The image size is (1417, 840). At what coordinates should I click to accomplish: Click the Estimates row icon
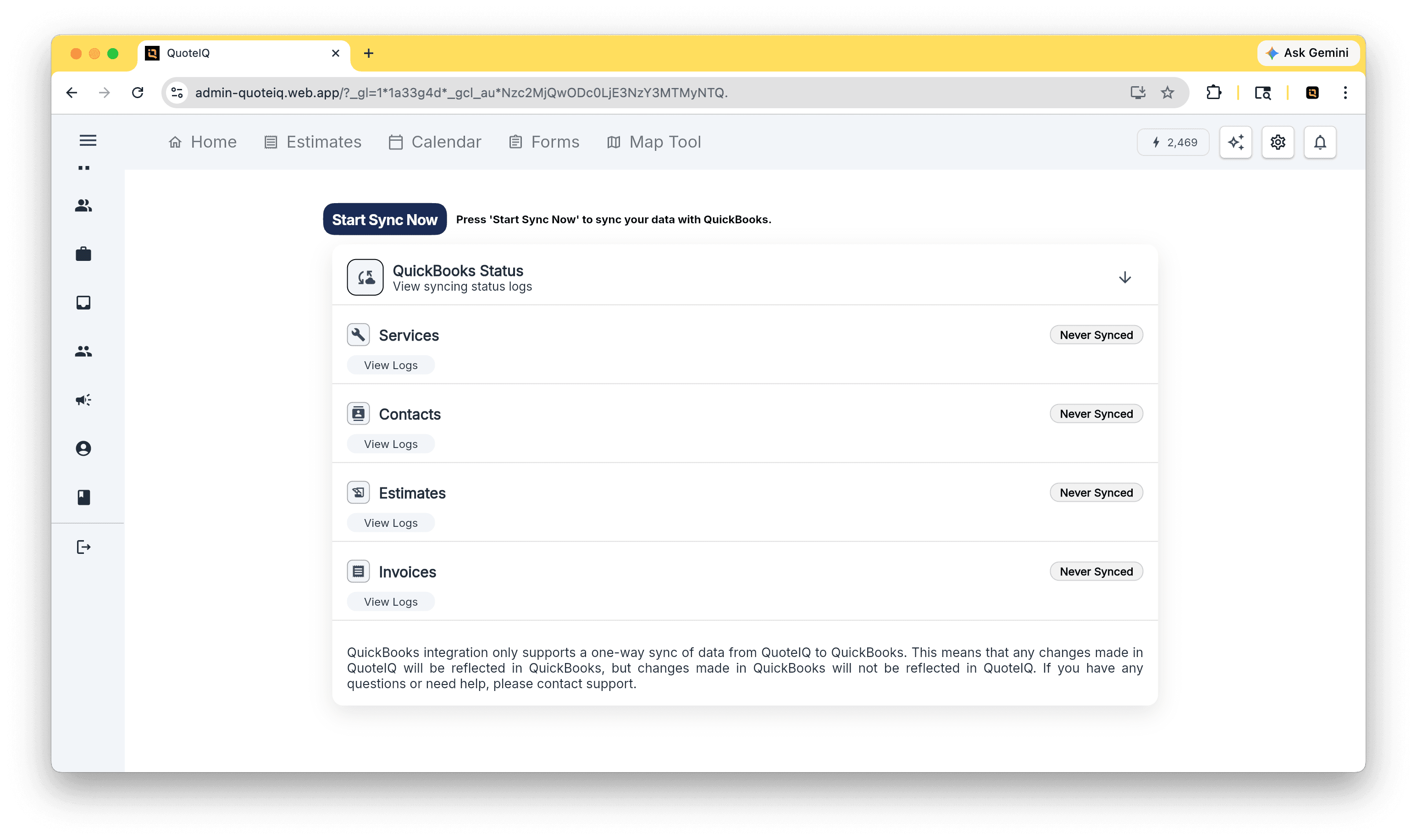(358, 492)
